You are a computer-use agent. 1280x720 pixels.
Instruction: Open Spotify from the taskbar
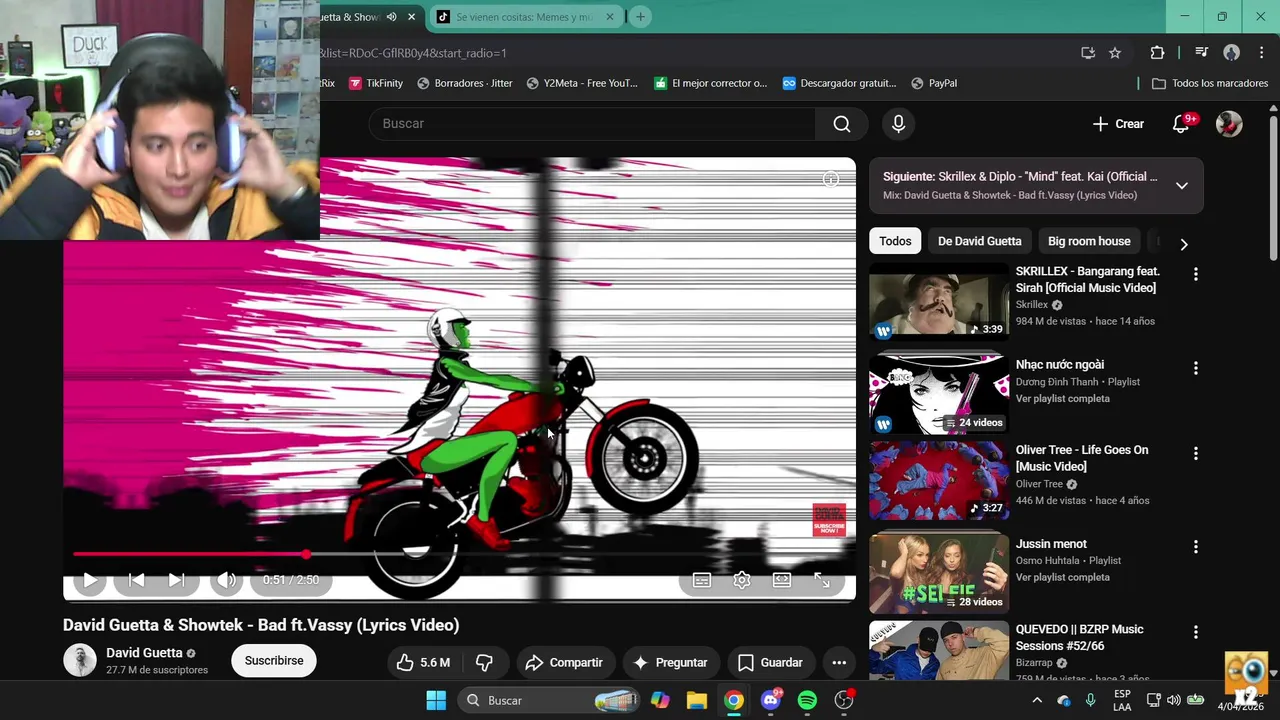click(x=807, y=700)
